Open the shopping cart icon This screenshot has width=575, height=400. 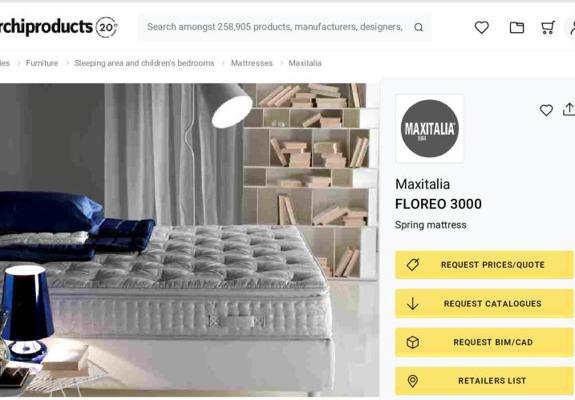[547, 27]
